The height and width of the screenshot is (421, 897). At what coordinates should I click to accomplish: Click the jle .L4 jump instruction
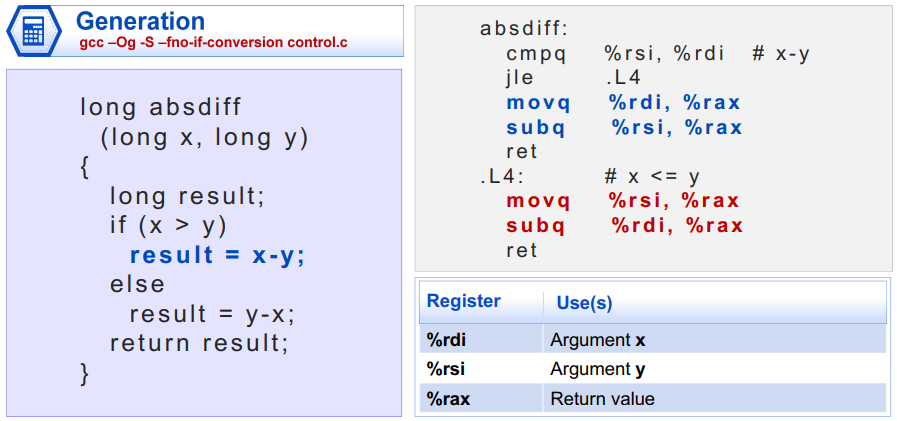tap(574, 78)
